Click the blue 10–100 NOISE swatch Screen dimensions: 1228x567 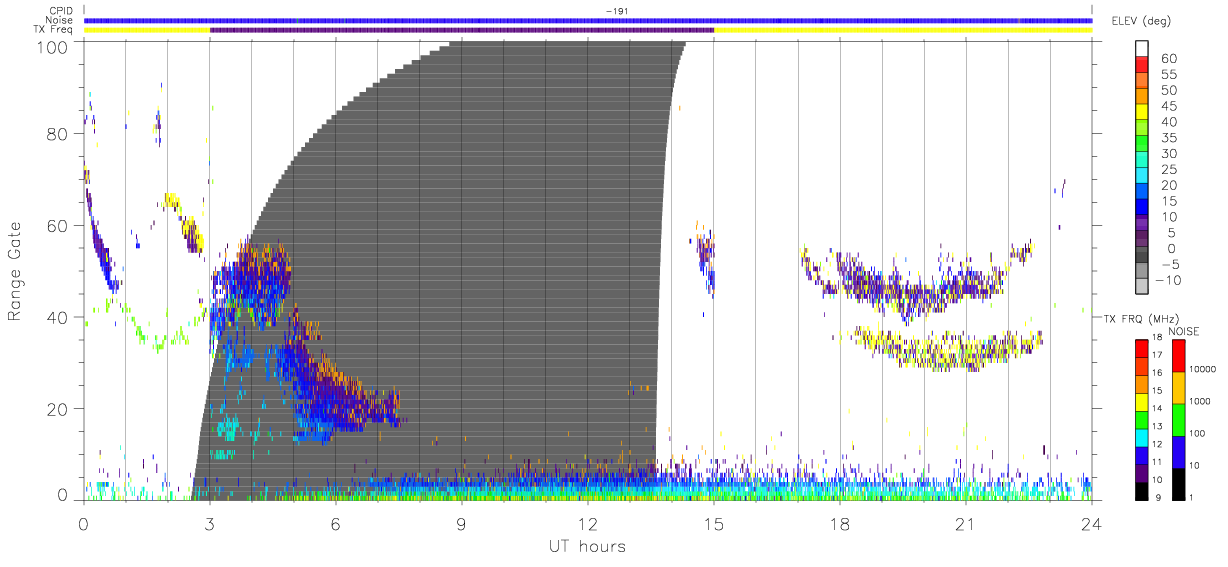[x=1178, y=451]
